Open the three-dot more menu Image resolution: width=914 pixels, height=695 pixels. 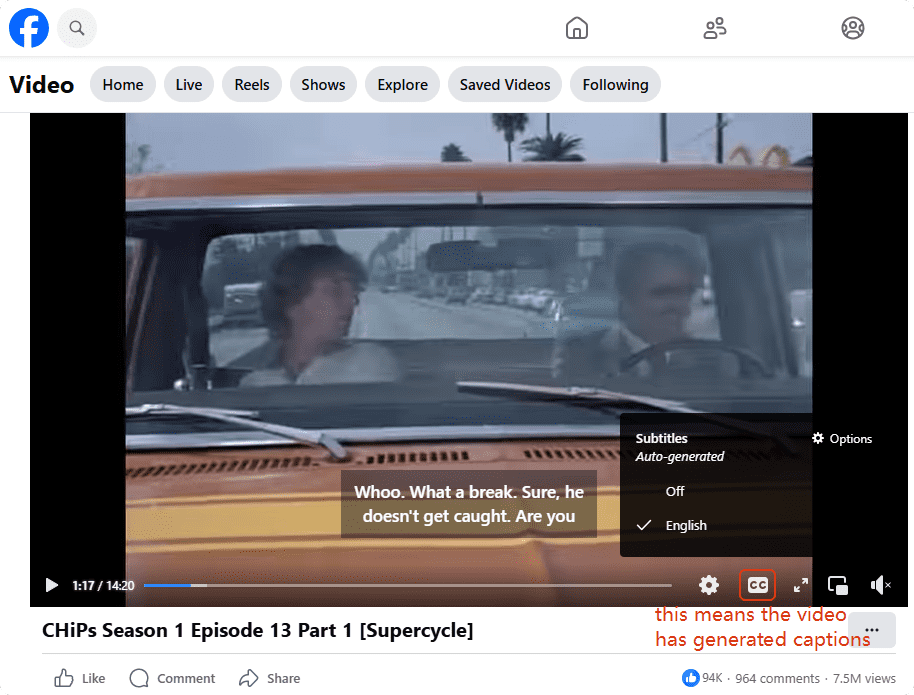[871, 630]
